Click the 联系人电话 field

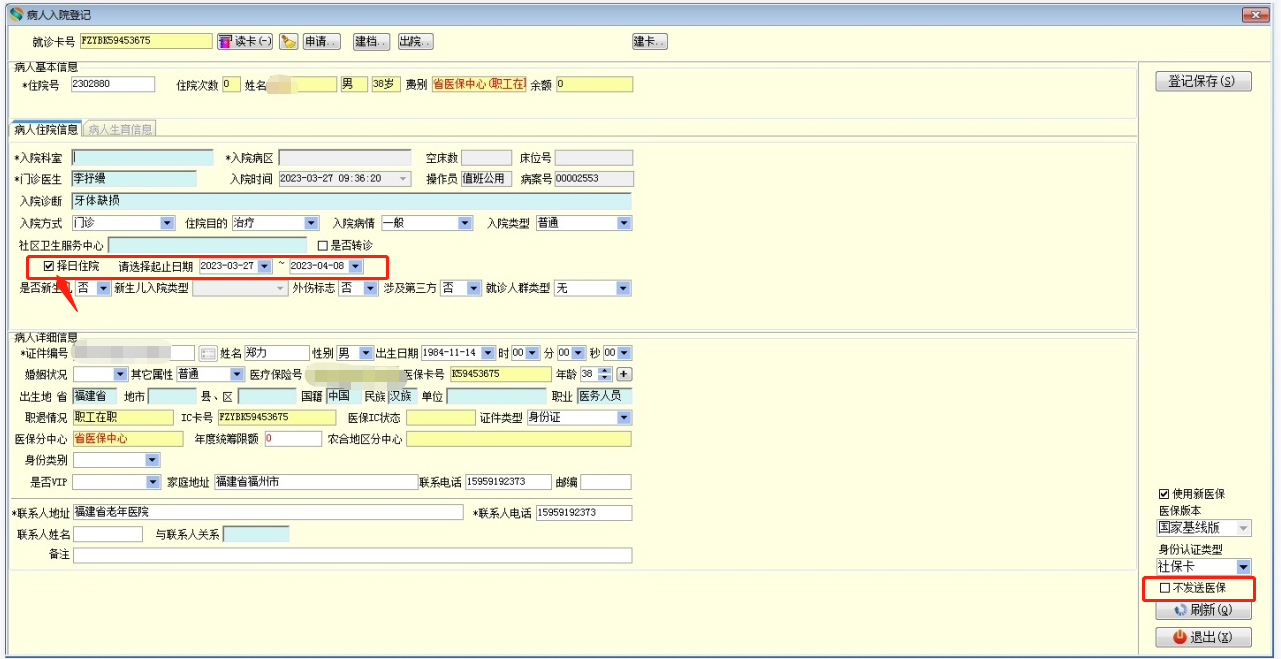(x=584, y=512)
